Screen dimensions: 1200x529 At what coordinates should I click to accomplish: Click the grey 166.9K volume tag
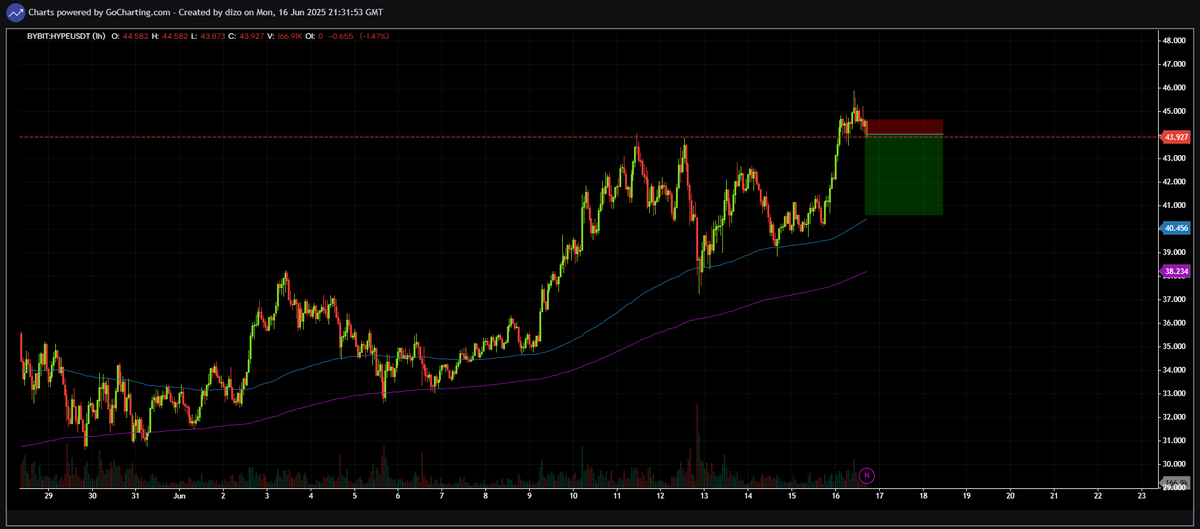coord(1173,484)
